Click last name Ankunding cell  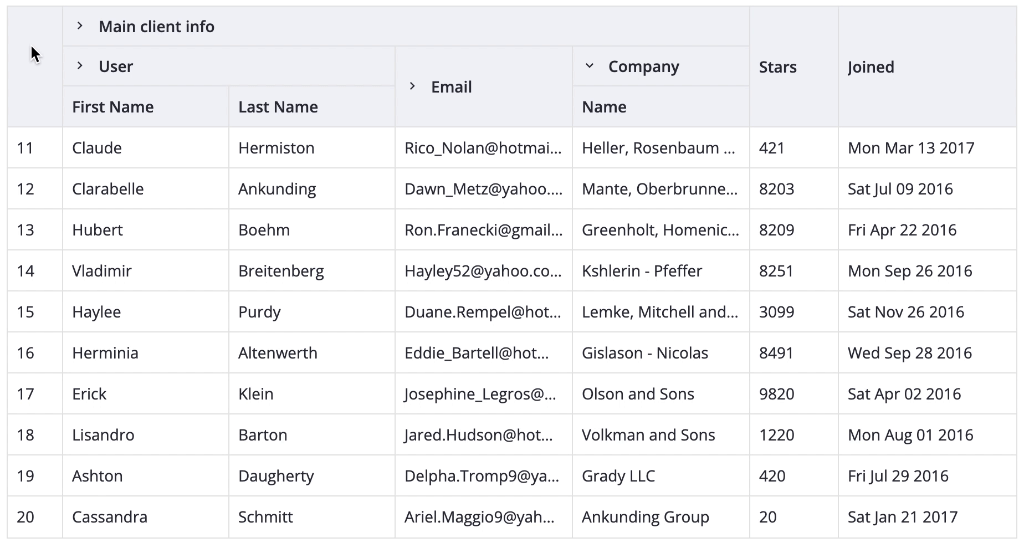tap(312, 189)
